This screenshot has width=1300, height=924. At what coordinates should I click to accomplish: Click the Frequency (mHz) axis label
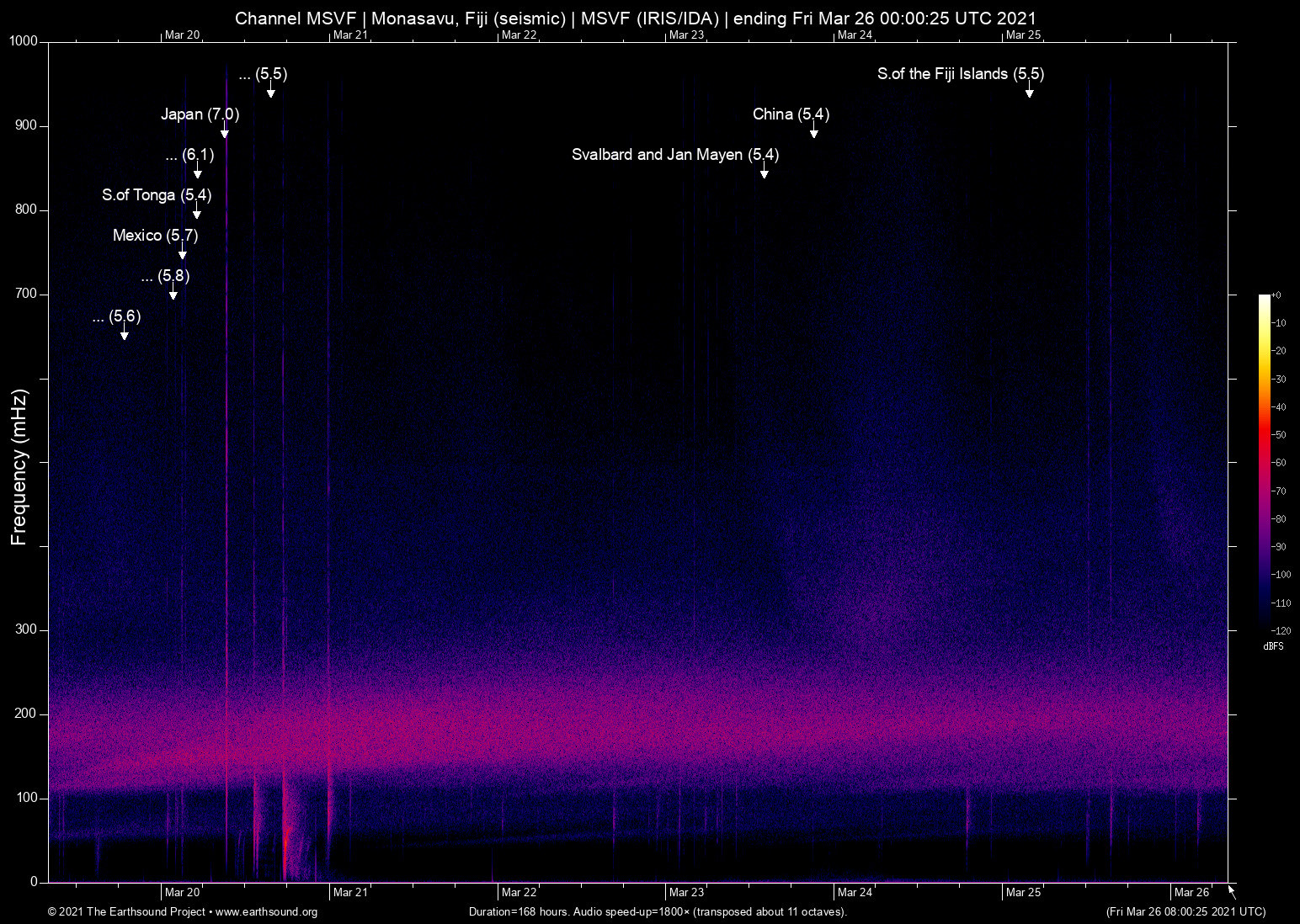pos(19,463)
